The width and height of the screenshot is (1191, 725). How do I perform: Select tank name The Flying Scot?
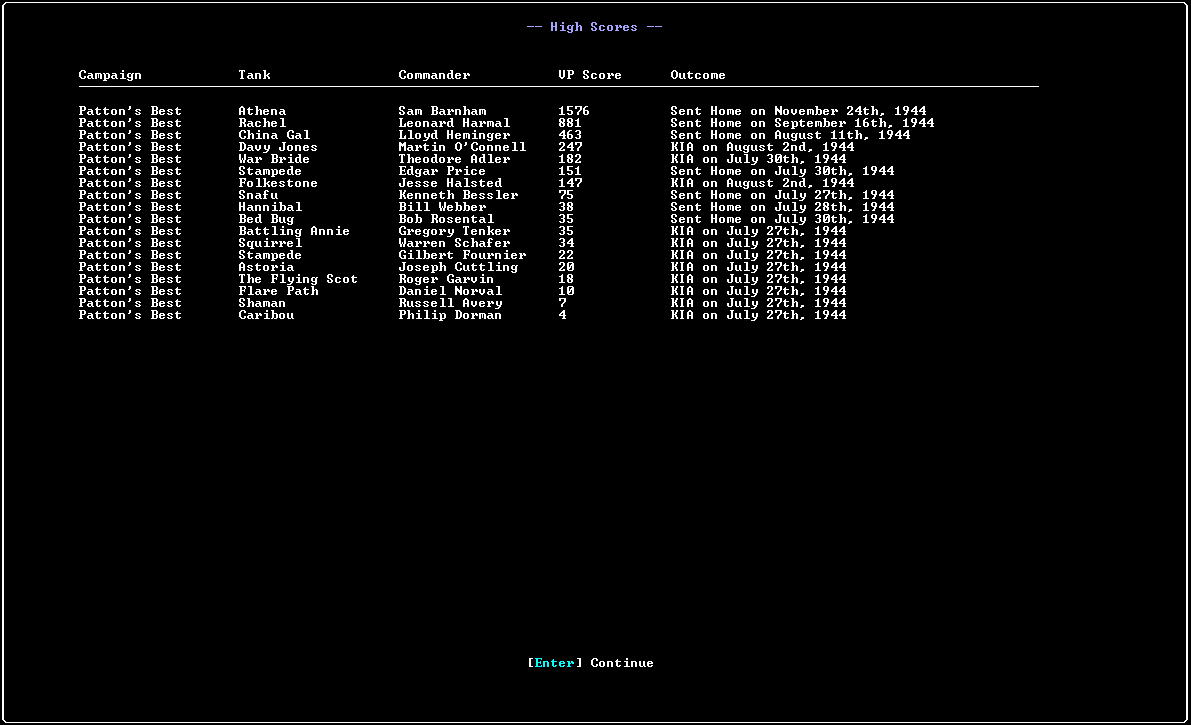tap(298, 279)
